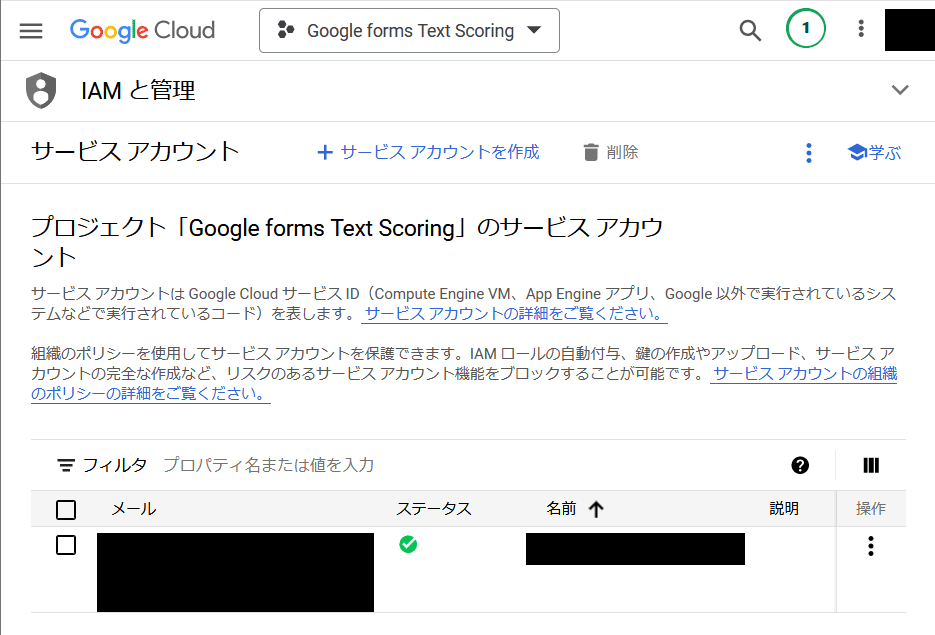Screen dimensions: 935x635
Task: Click the 削除 trash button
Action: (x=611, y=152)
